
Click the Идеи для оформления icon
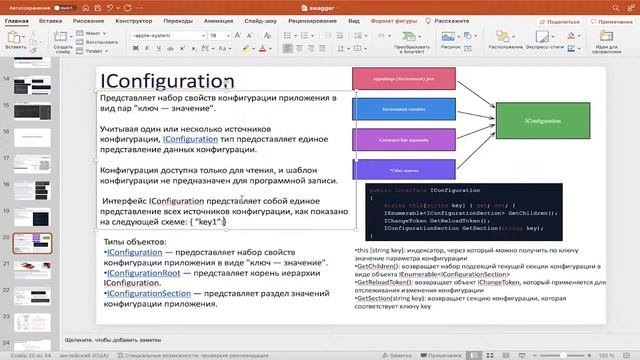click(x=606, y=36)
